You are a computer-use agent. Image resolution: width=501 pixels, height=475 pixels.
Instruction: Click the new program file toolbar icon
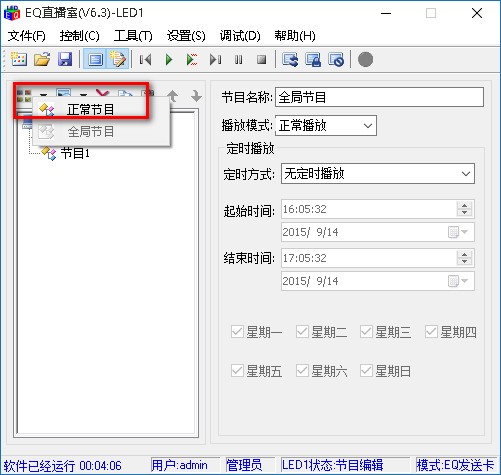(x=18, y=60)
